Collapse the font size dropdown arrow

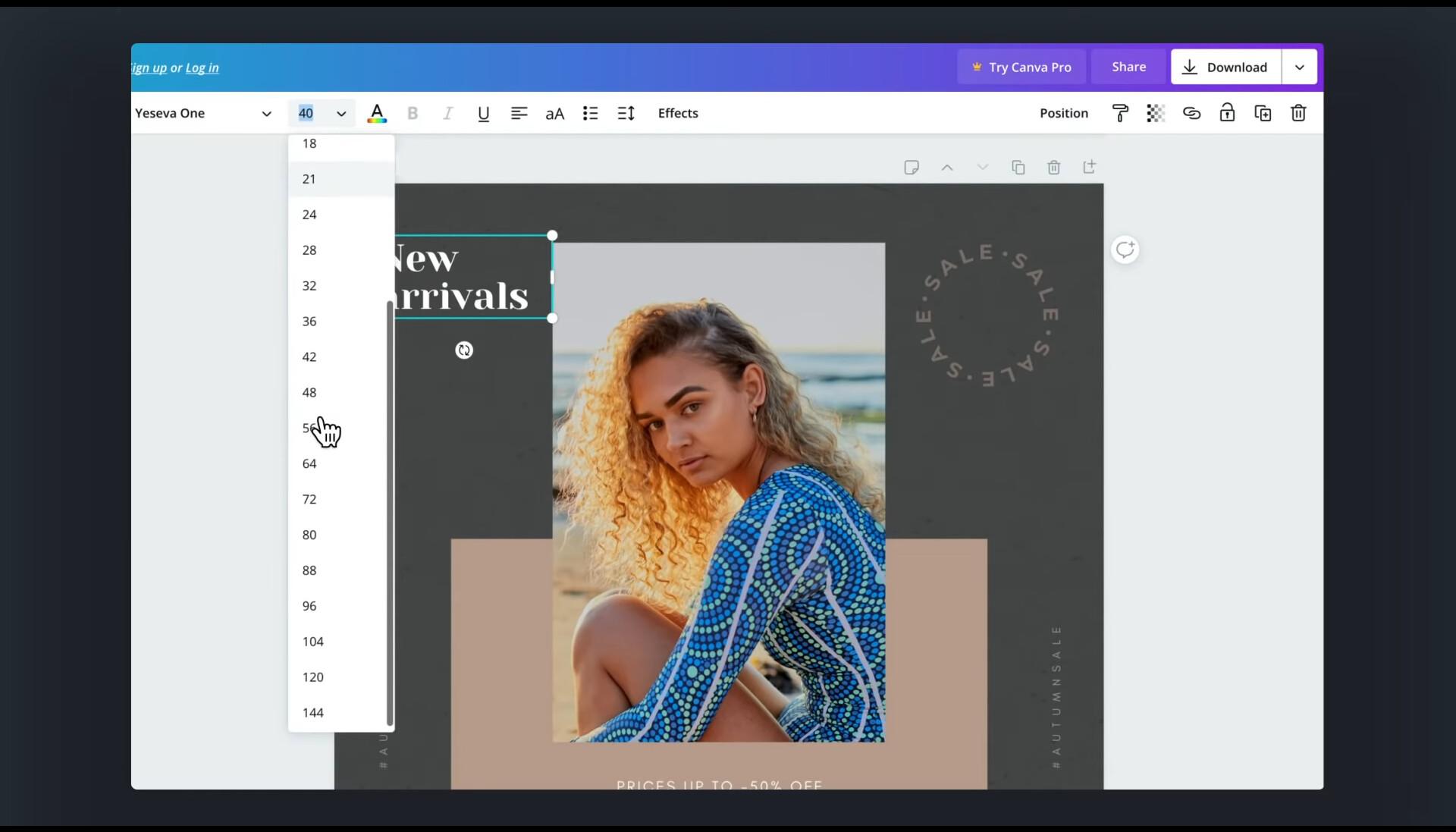click(341, 114)
